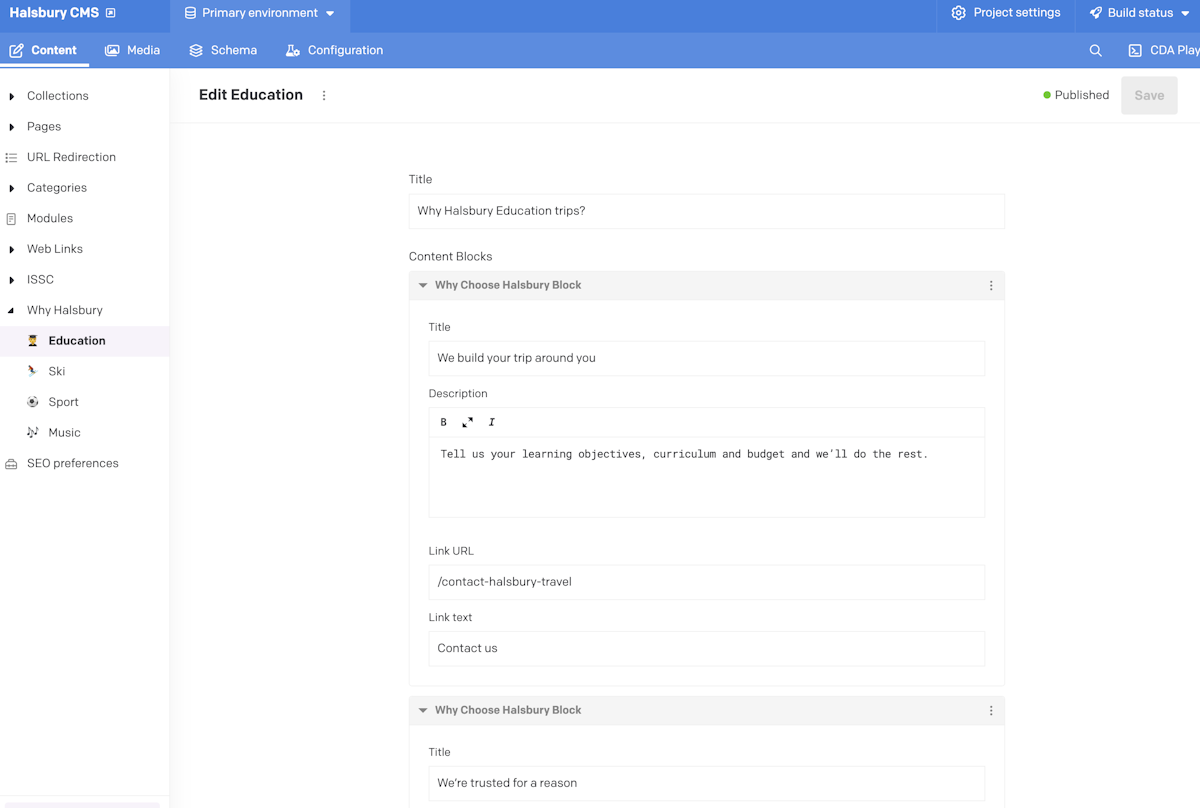Expand the Pages tree item
Screen dimensions: 1200x808
click(12, 127)
